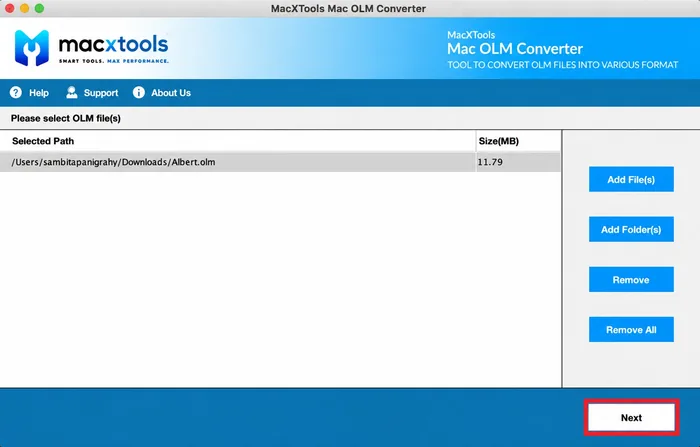Click the Add File(s) button
The width and height of the screenshot is (700, 447).
pos(631,180)
